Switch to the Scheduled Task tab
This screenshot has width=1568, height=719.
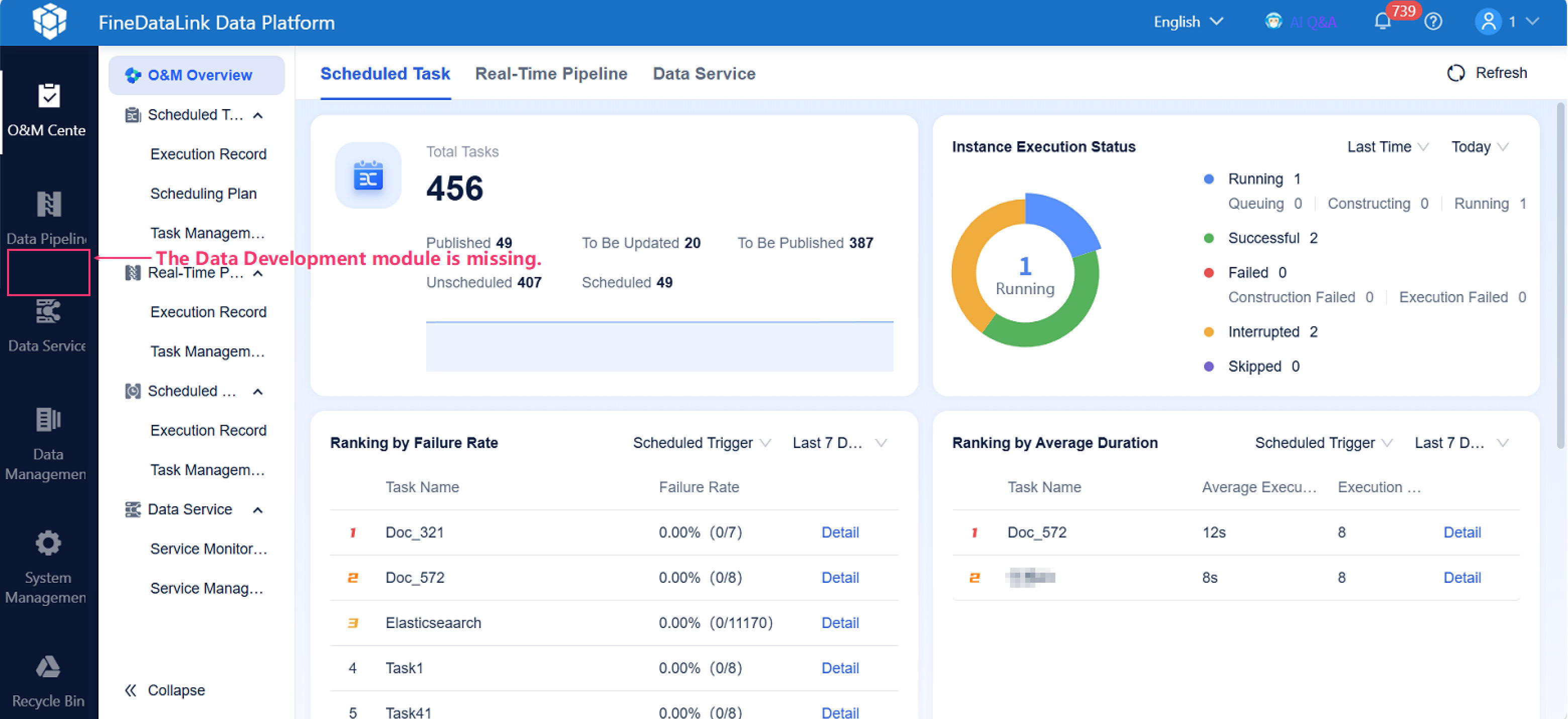(385, 74)
